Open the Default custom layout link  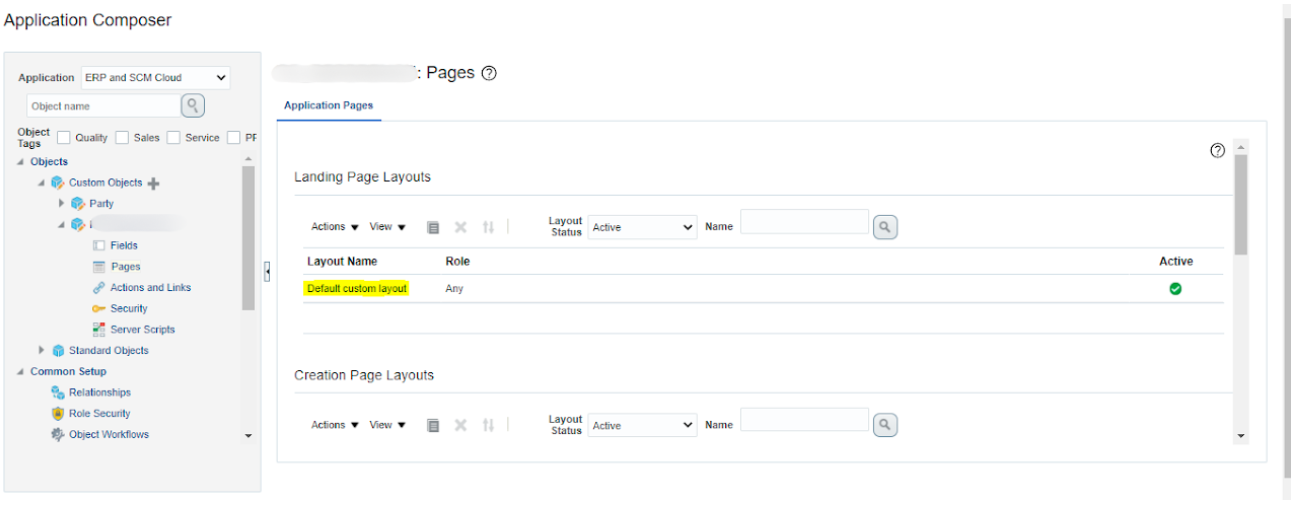pos(357,289)
